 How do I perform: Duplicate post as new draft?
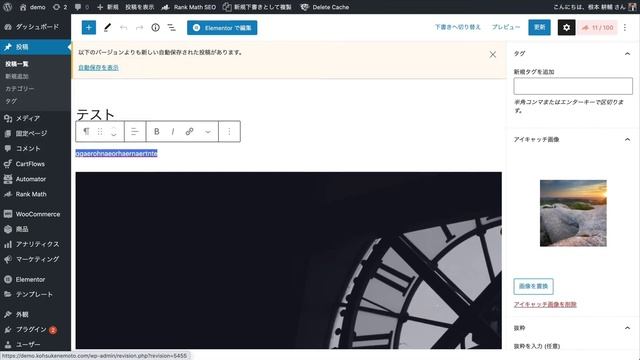click(x=257, y=7)
